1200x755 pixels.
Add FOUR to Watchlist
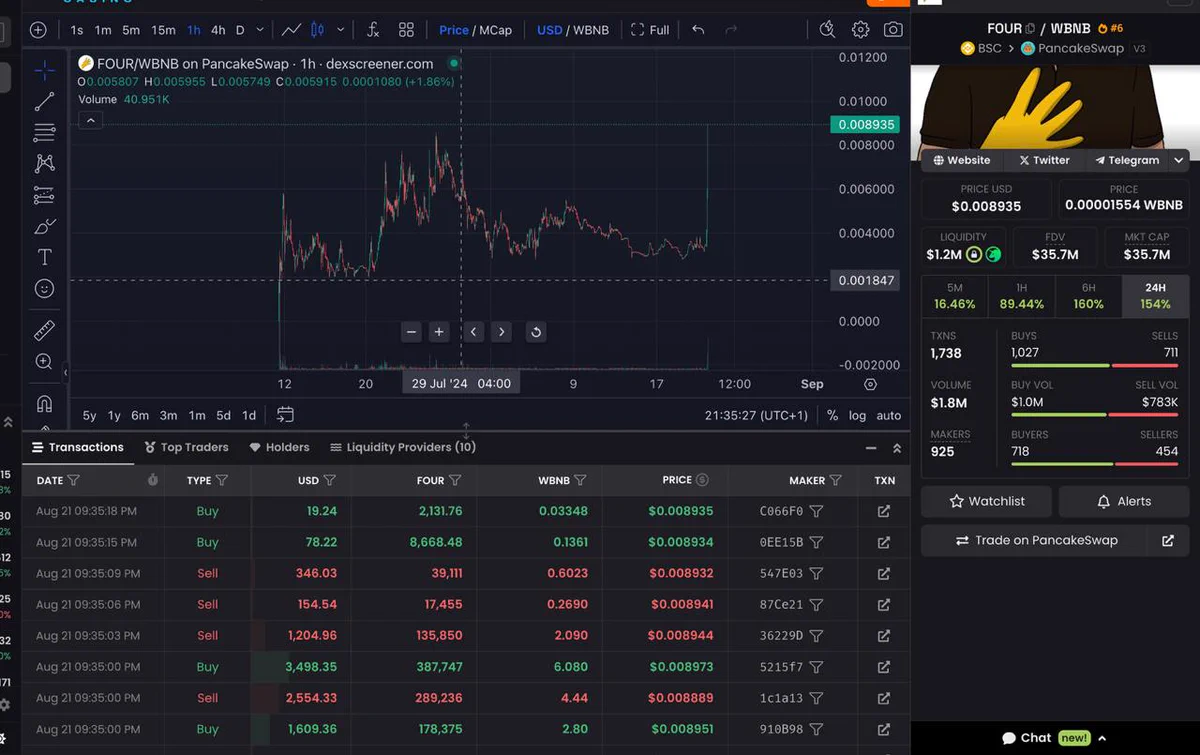986,501
